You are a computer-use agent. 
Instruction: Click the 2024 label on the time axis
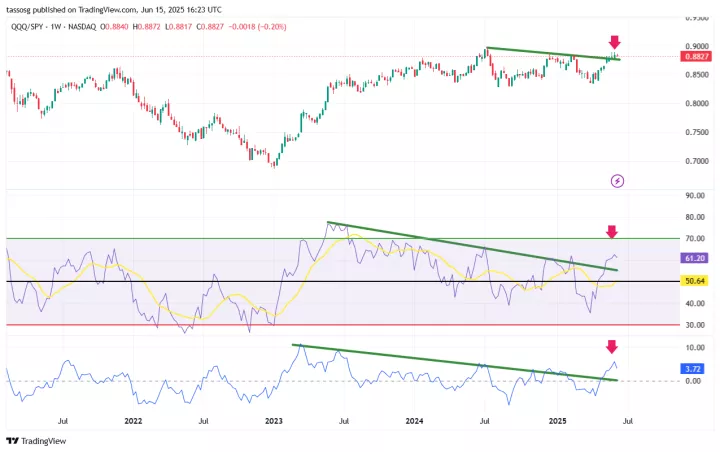click(415, 421)
